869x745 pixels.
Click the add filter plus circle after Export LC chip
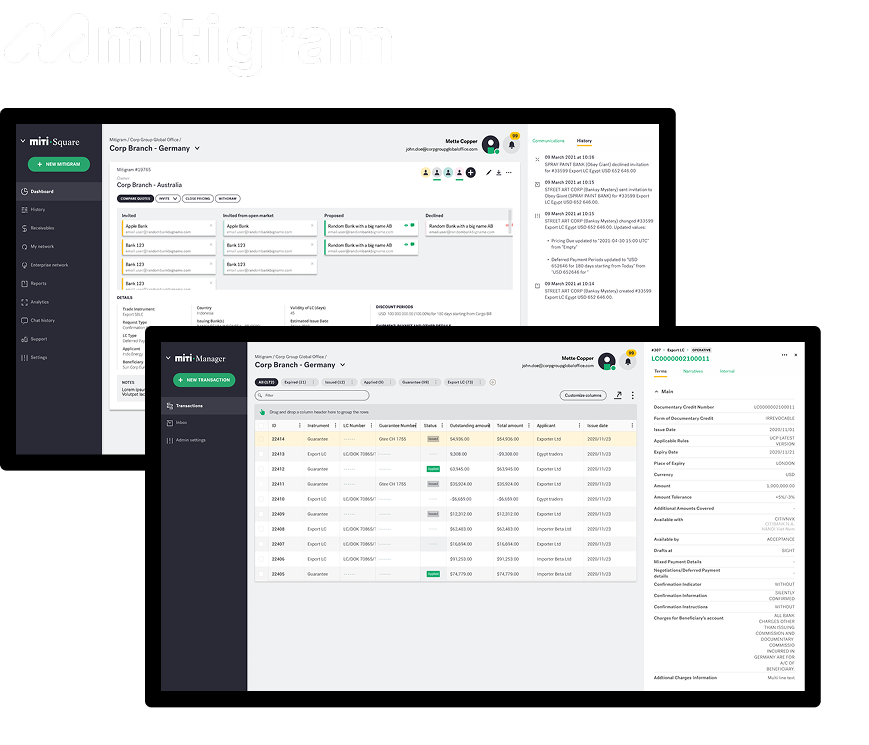point(493,382)
